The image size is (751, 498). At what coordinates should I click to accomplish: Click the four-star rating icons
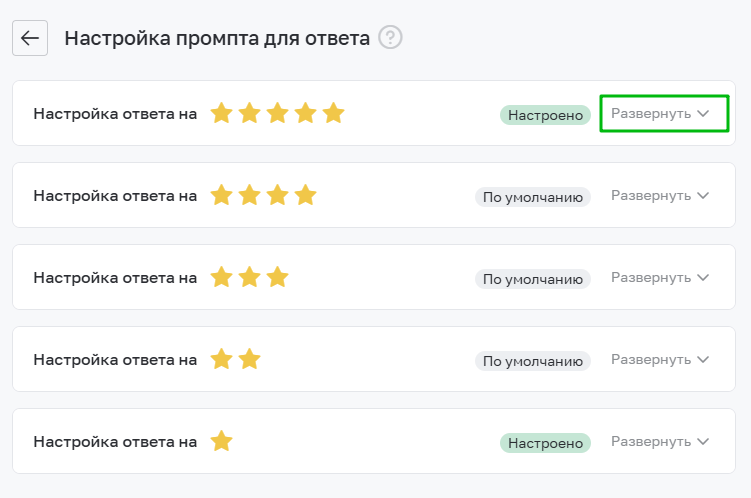point(263,196)
